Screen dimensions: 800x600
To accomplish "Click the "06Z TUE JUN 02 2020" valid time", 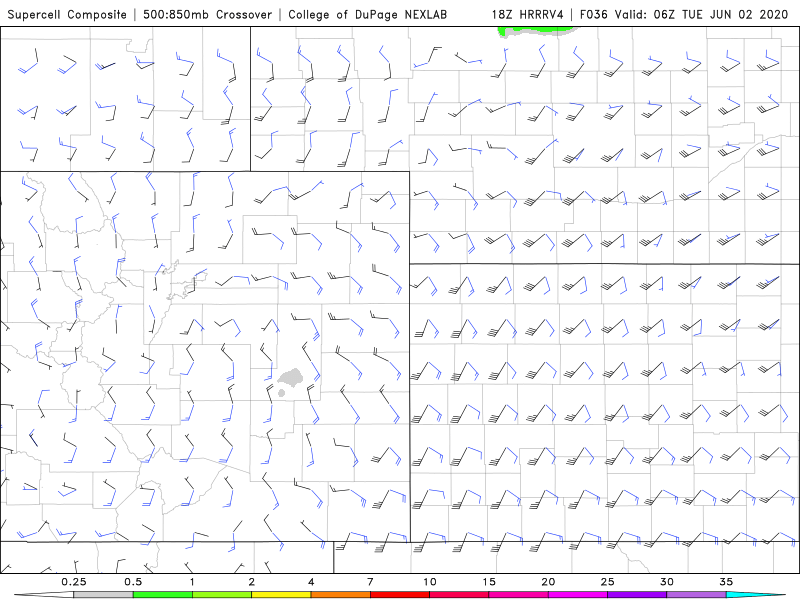I will point(721,14).
